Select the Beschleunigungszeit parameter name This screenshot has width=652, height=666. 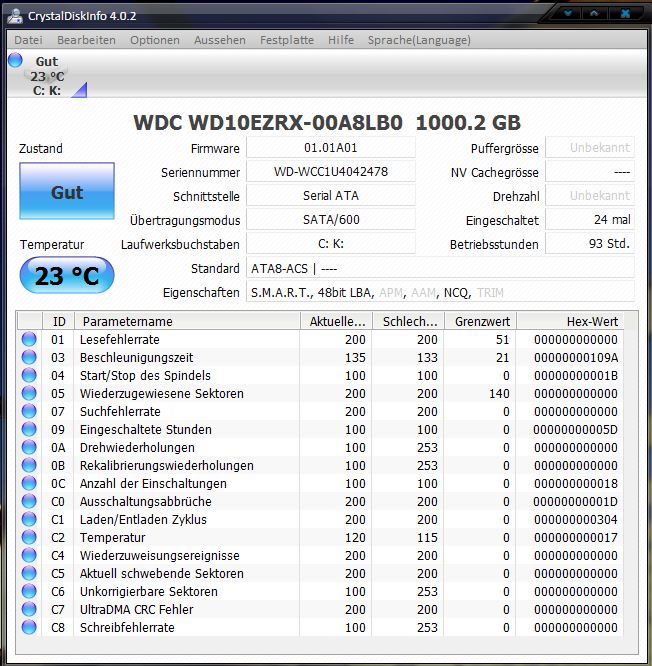[x=136, y=357]
